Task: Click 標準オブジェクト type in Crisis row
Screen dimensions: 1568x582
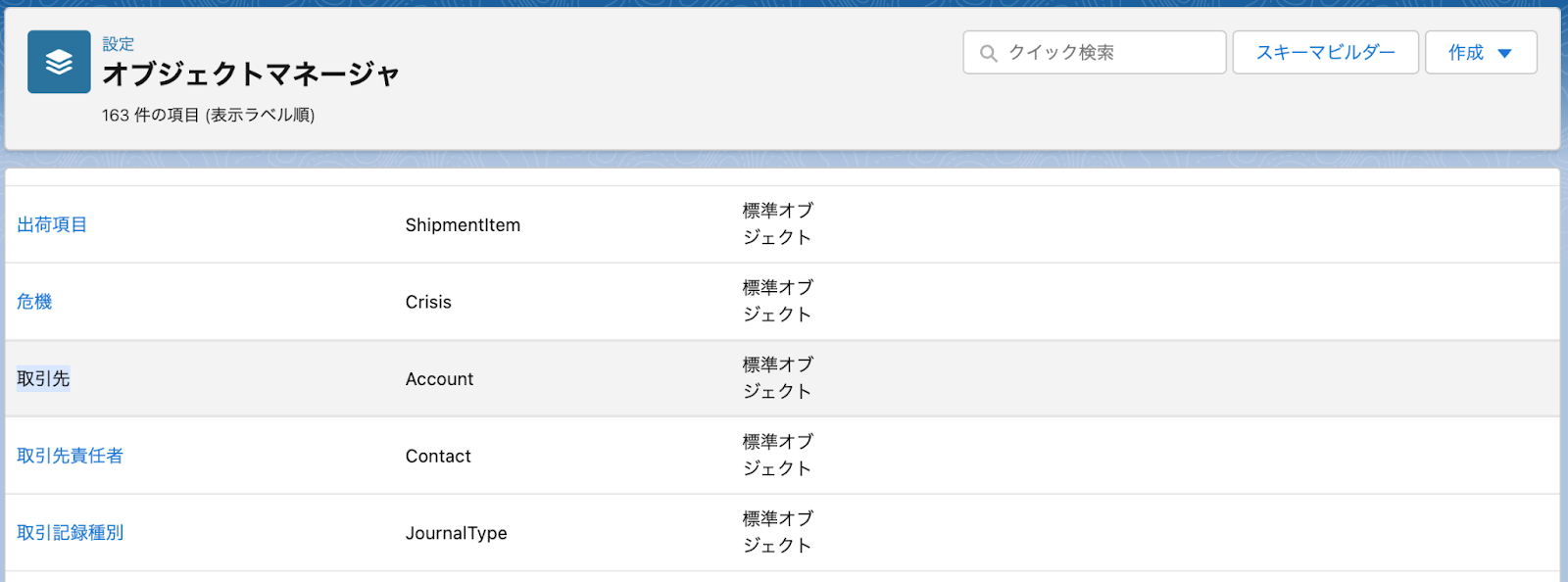Action: [778, 301]
